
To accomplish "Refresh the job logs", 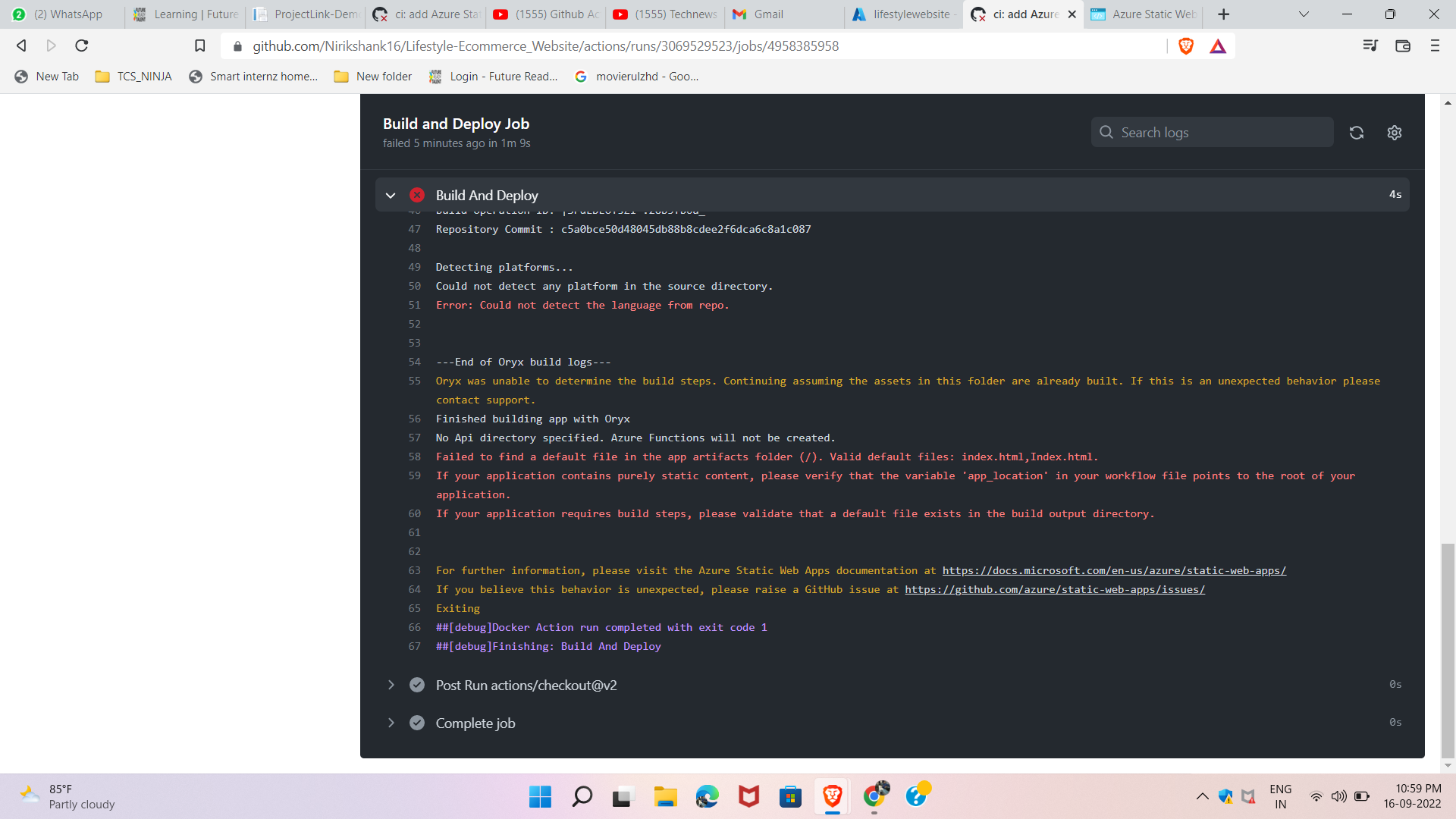I will [1357, 132].
